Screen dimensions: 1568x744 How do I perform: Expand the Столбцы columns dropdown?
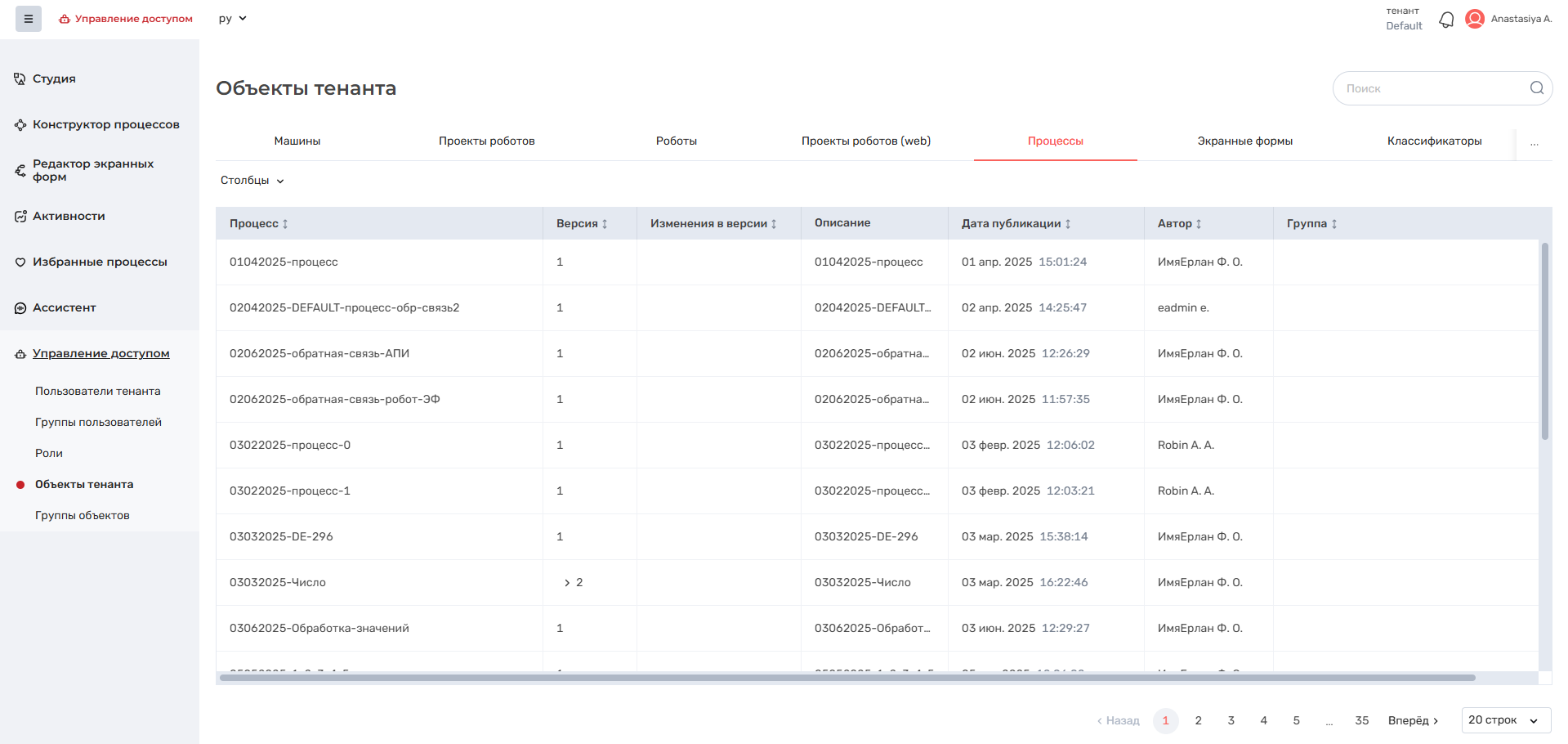point(252,181)
